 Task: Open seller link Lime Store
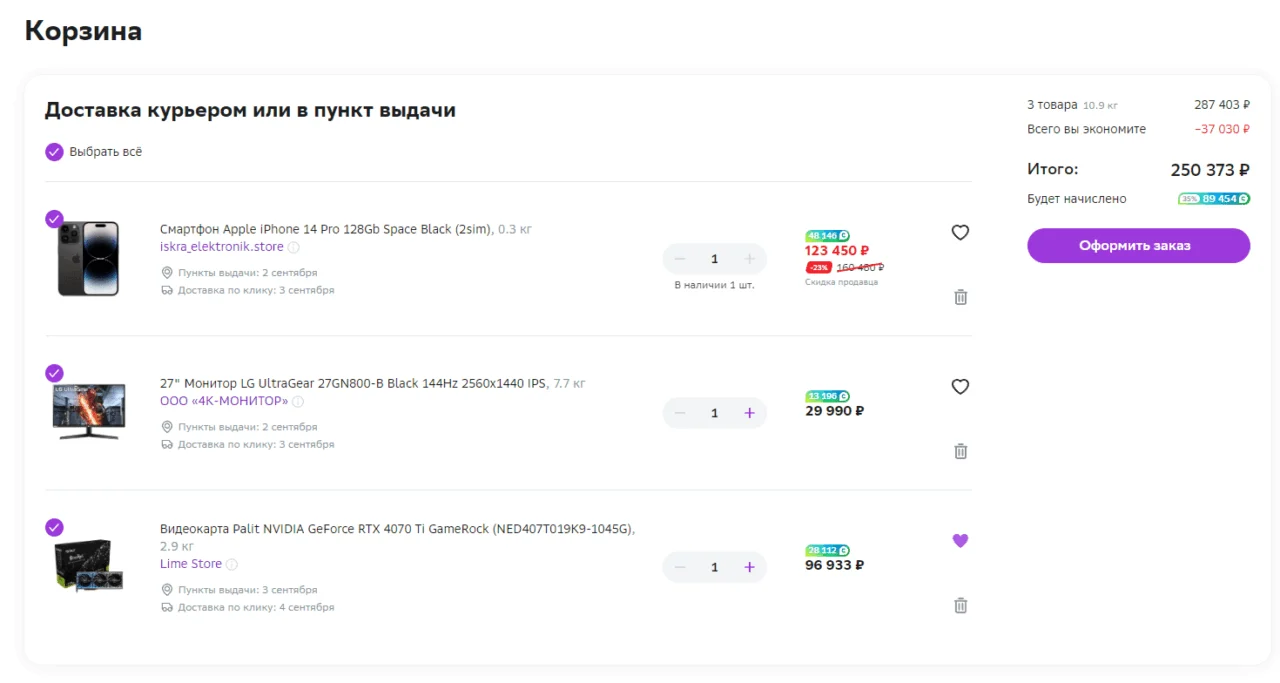(191, 564)
